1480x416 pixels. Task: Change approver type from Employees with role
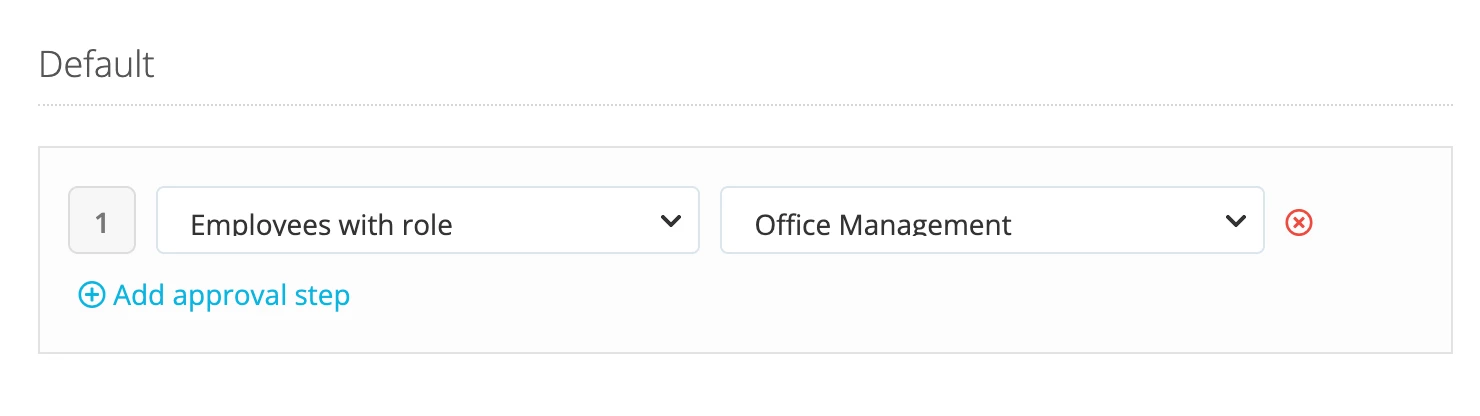coord(428,220)
